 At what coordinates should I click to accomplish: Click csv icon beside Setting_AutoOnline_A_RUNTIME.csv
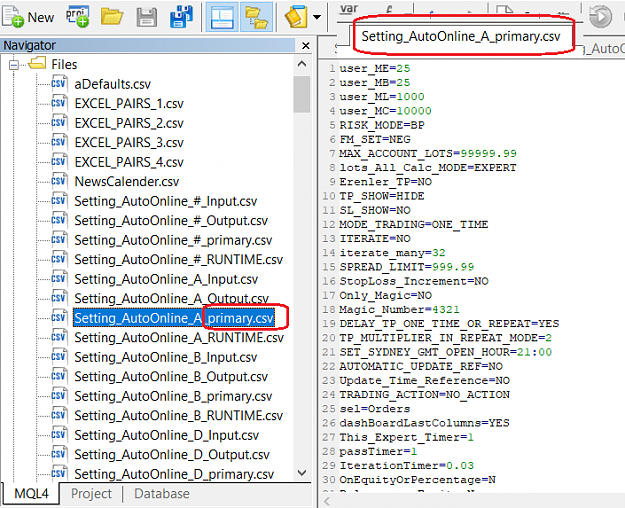(x=59, y=338)
